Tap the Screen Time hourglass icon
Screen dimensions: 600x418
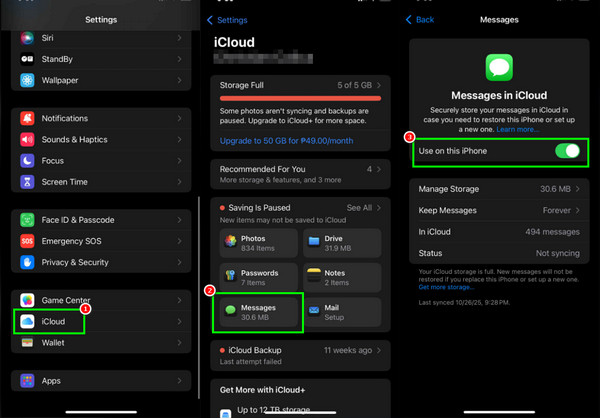27,182
